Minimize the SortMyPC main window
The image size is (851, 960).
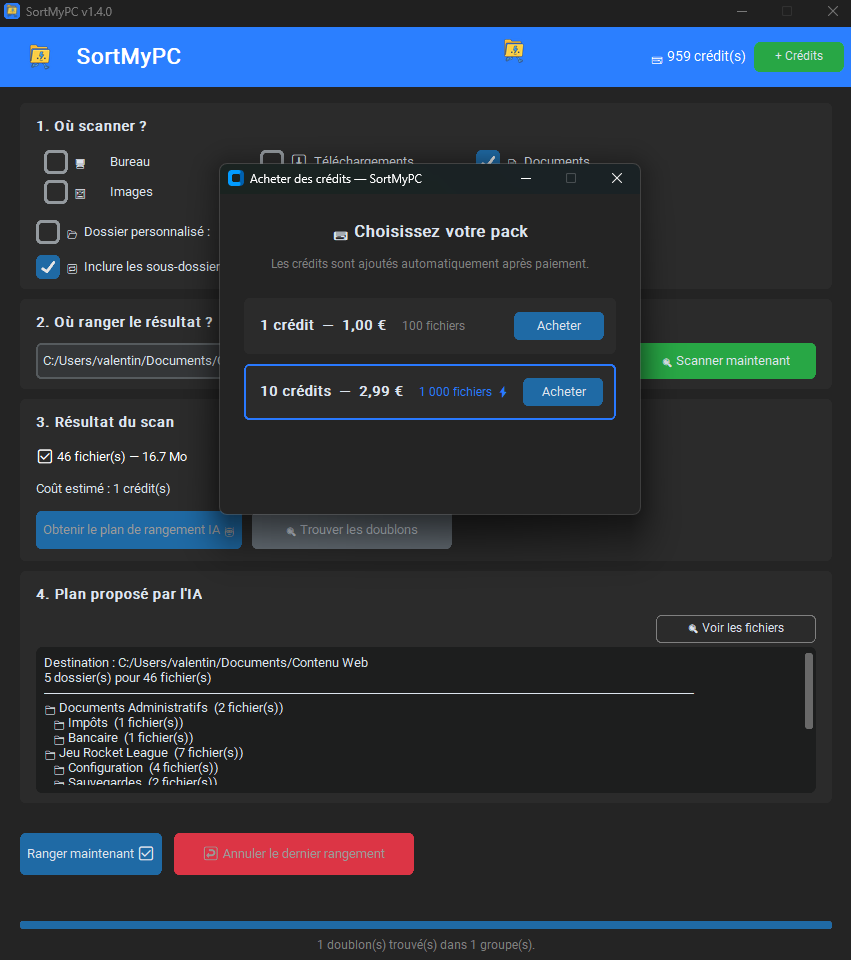[x=741, y=12]
